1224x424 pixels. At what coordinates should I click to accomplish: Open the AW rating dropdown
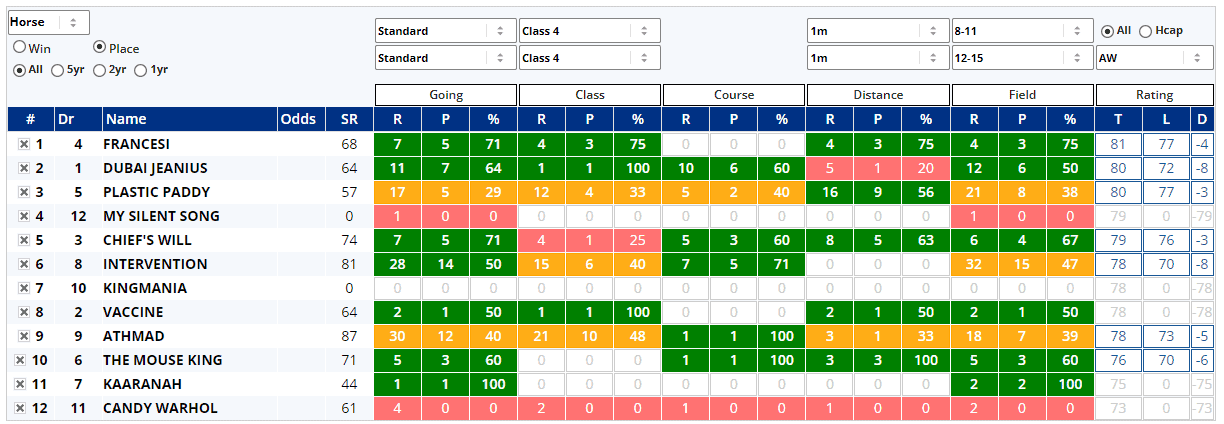pos(1154,58)
